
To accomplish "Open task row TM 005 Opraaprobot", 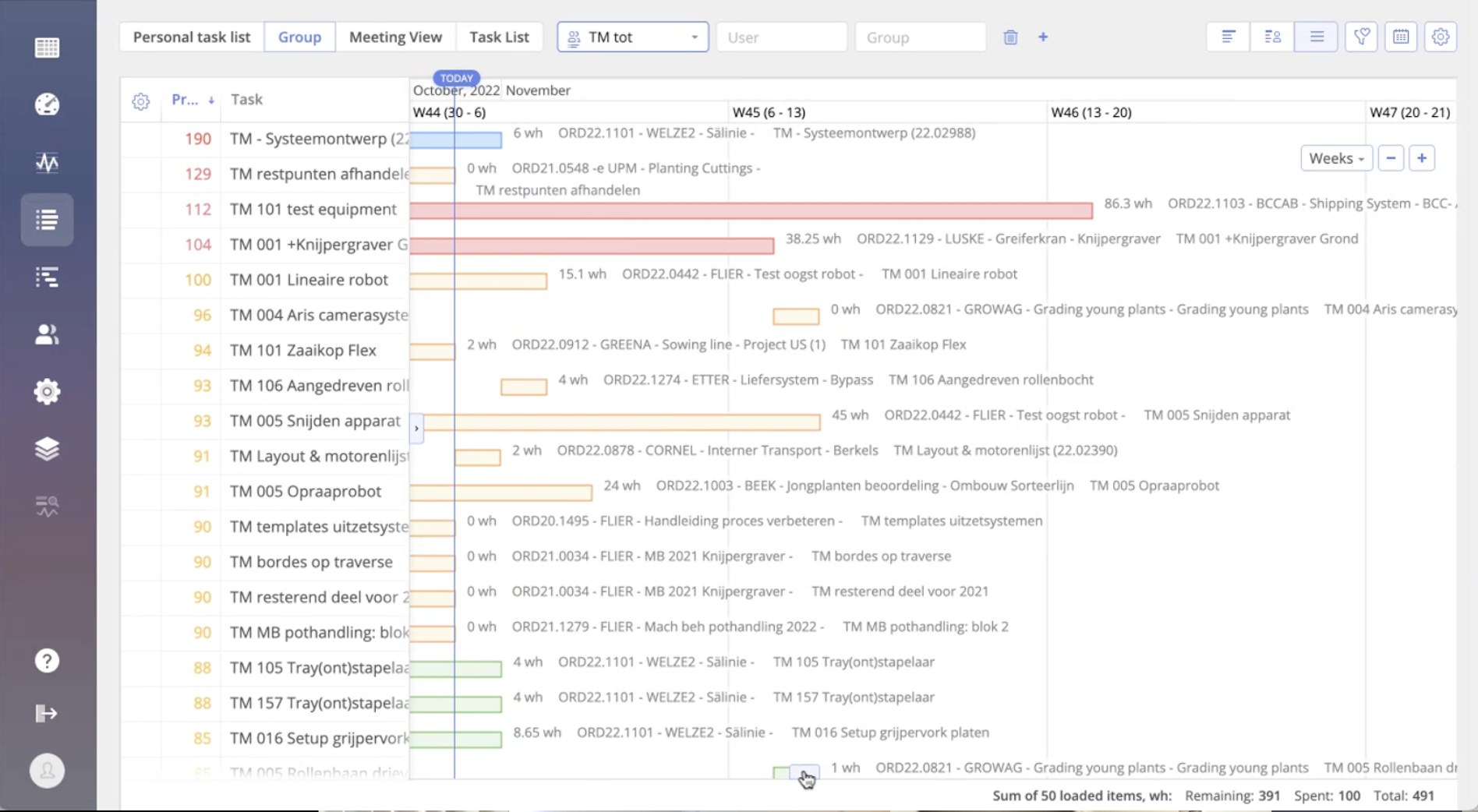I will pos(306,492).
